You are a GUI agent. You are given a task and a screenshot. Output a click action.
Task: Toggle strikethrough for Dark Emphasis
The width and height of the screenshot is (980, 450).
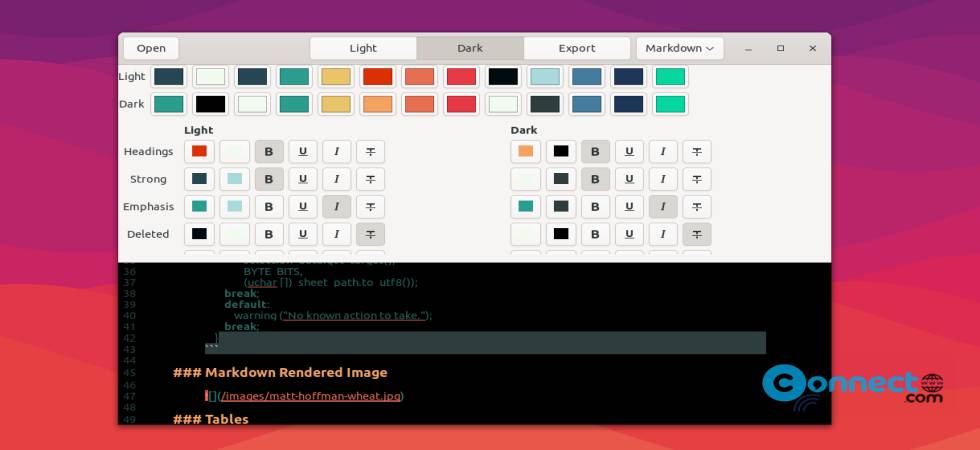point(696,206)
